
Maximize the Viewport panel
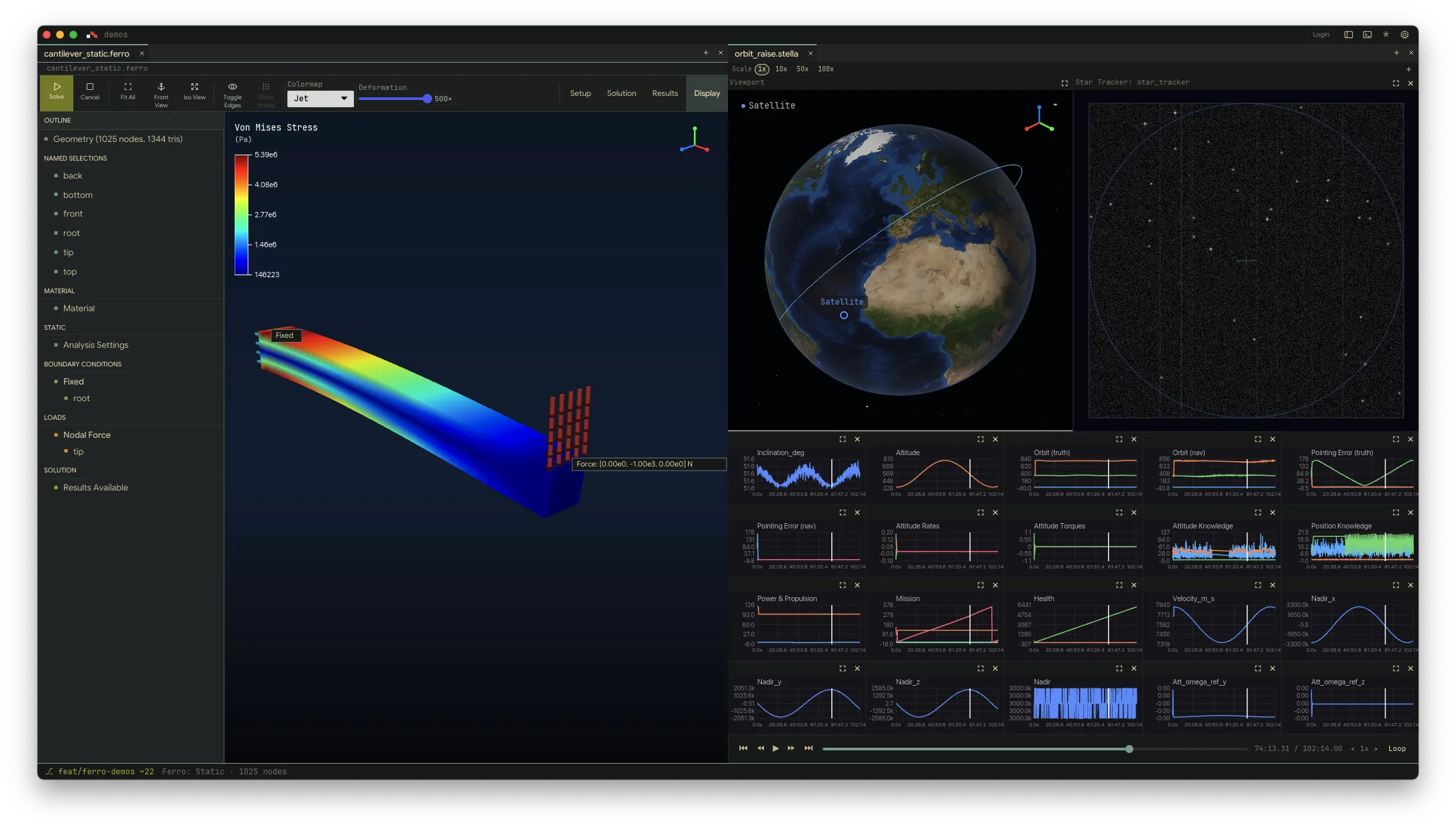(x=1065, y=83)
